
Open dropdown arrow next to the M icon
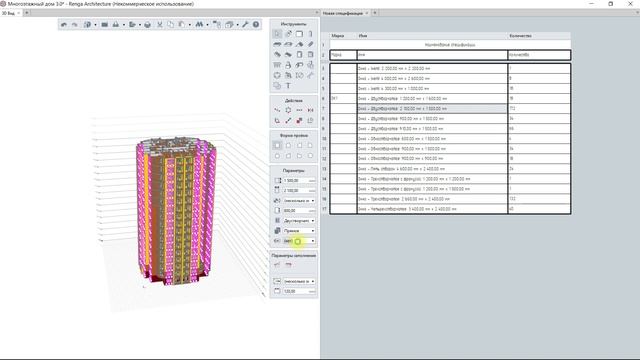point(207,25)
